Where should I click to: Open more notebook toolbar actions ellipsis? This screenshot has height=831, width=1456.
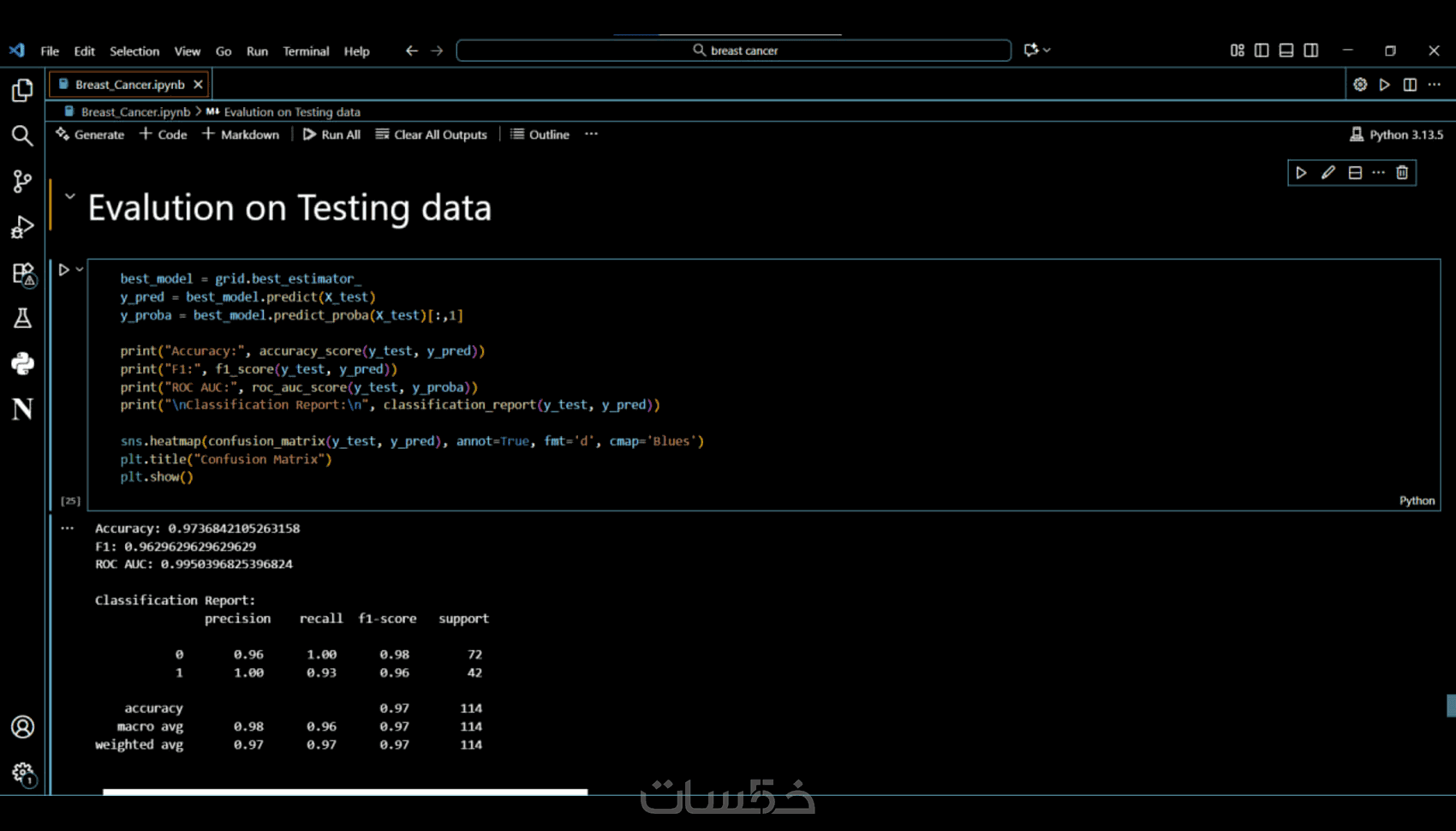coord(591,135)
